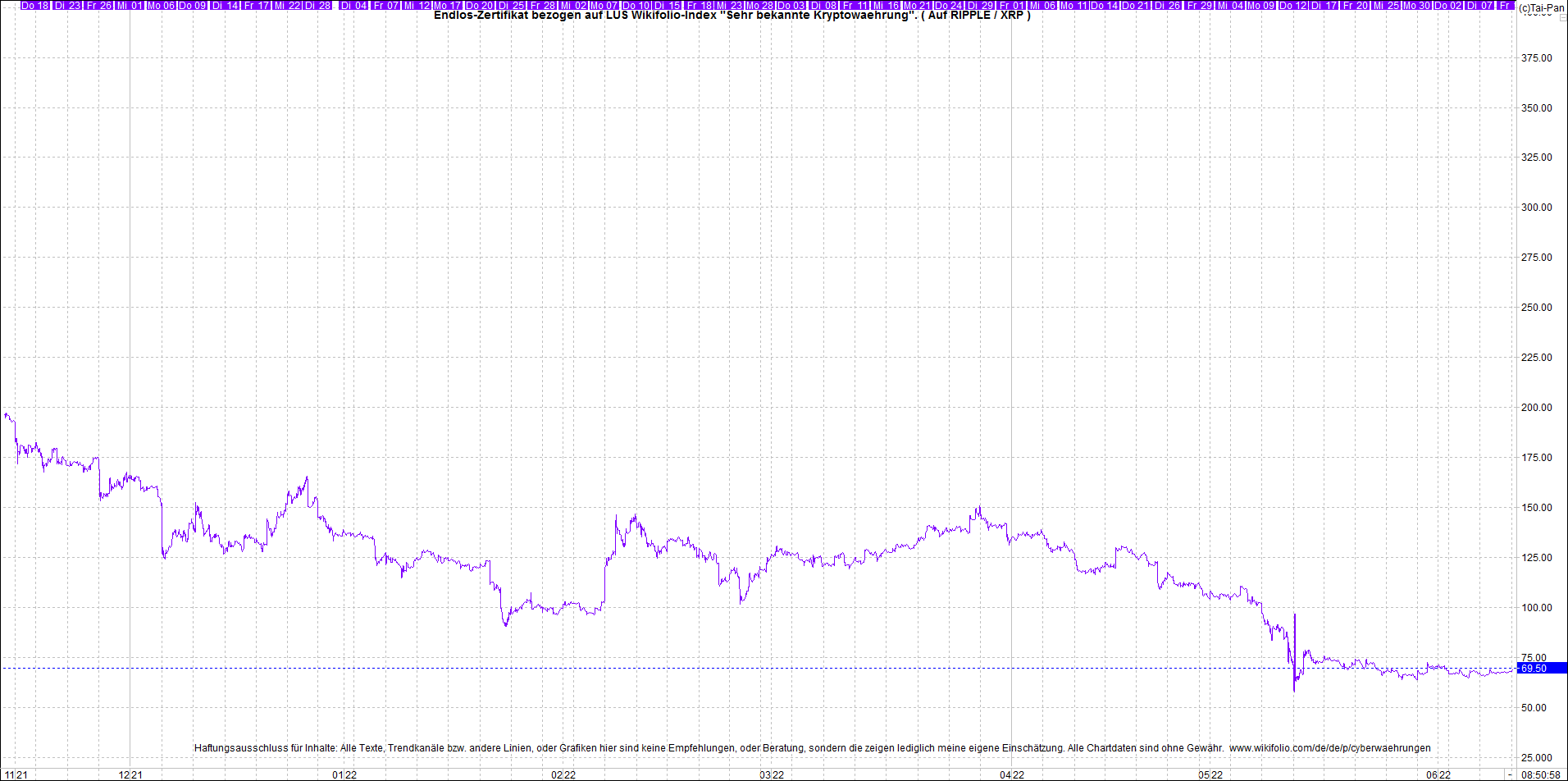The height and width of the screenshot is (781, 1568).
Task: Select the Di 25 date marker
Action: (511, 5)
